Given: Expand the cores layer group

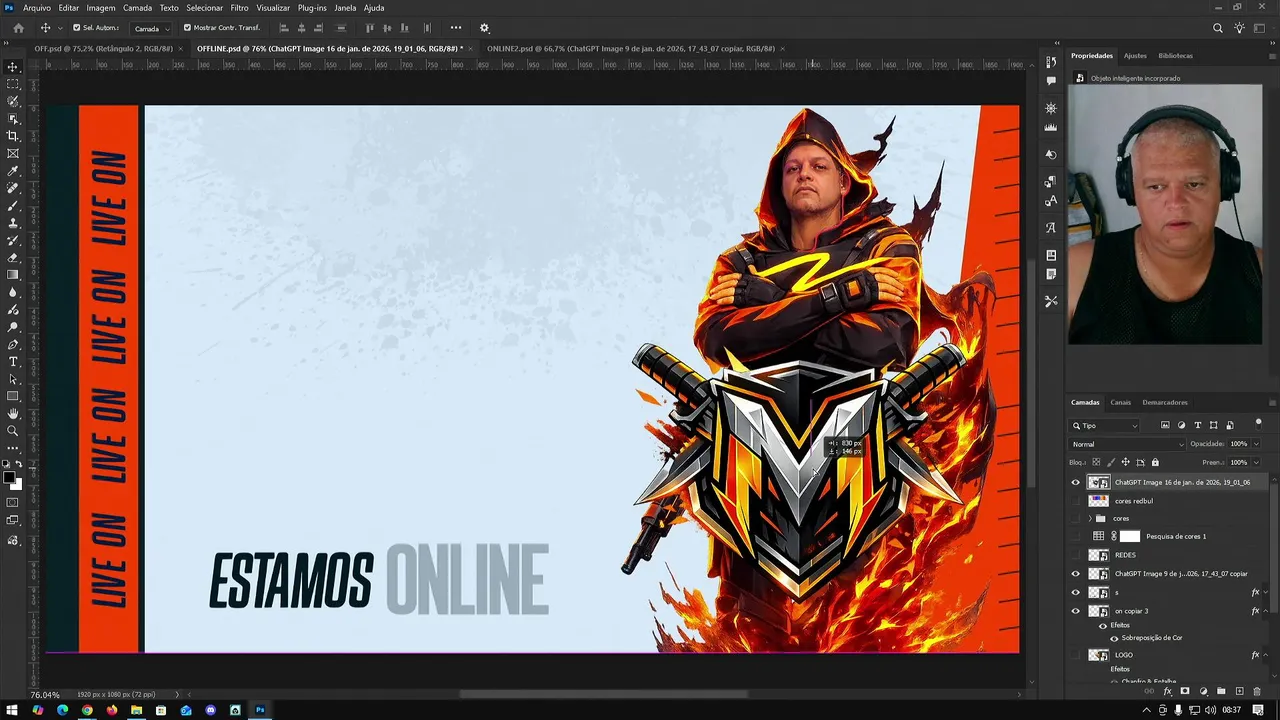Looking at the screenshot, I should (x=1090, y=519).
